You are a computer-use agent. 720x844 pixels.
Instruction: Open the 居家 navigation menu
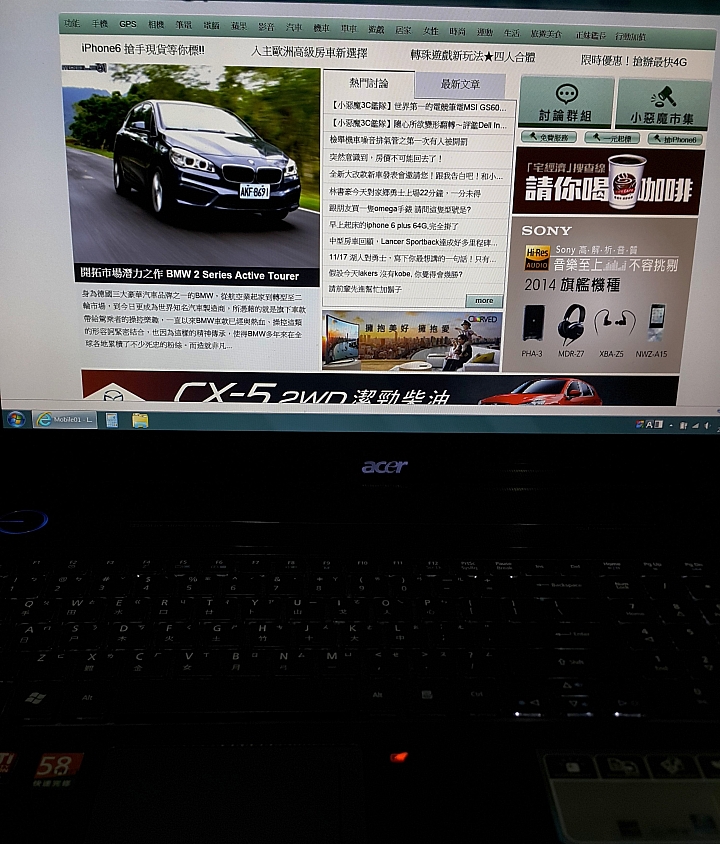pos(404,30)
